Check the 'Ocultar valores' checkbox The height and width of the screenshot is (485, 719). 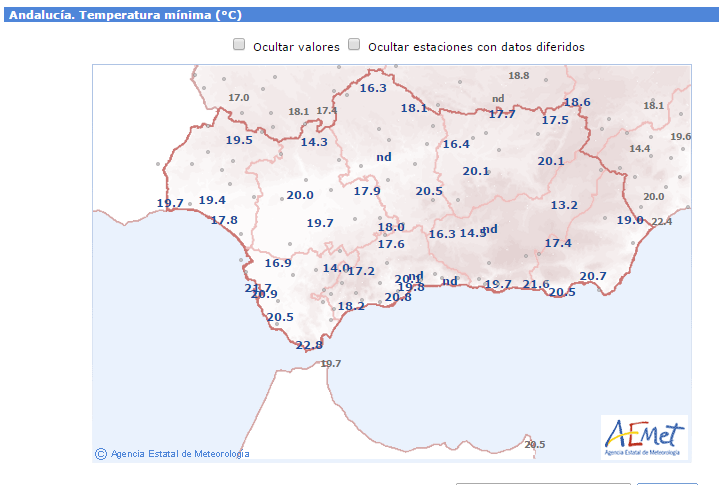(239, 45)
